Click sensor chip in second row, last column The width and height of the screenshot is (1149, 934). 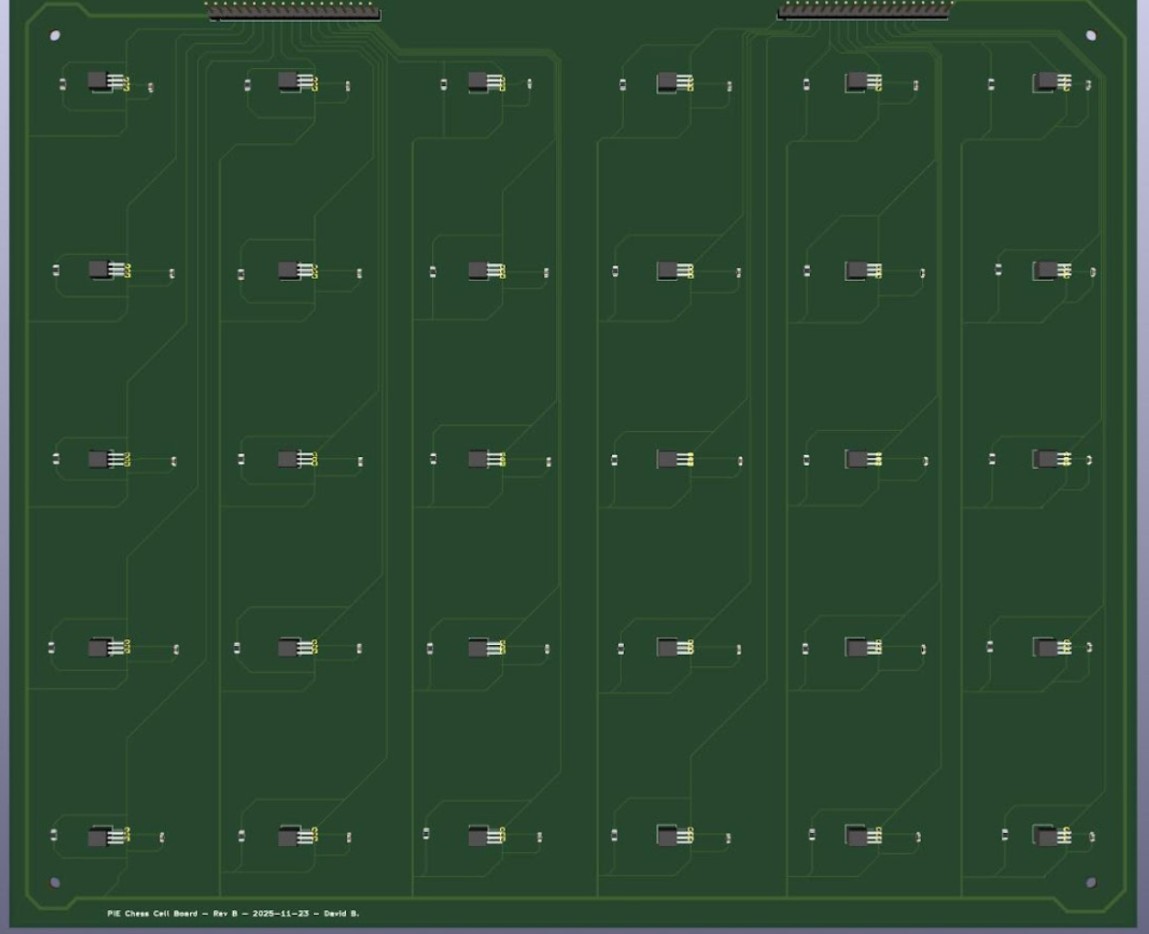(1046, 270)
